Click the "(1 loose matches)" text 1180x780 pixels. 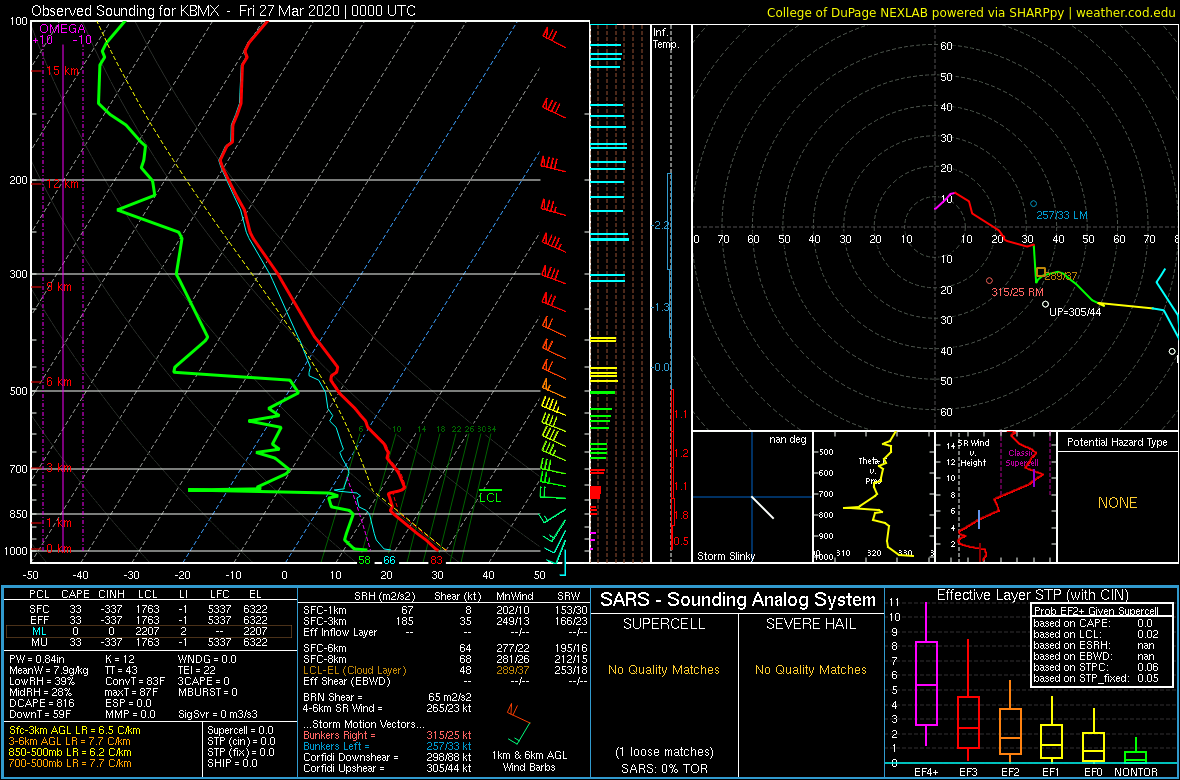(664, 751)
